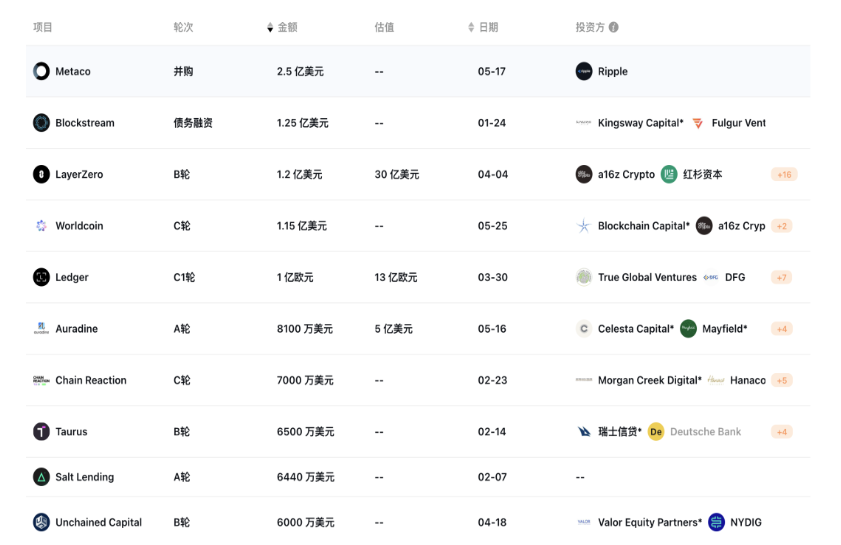This screenshot has width=841, height=545.
Task: Click the Blockstream logo icon
Action: point(41,123)
